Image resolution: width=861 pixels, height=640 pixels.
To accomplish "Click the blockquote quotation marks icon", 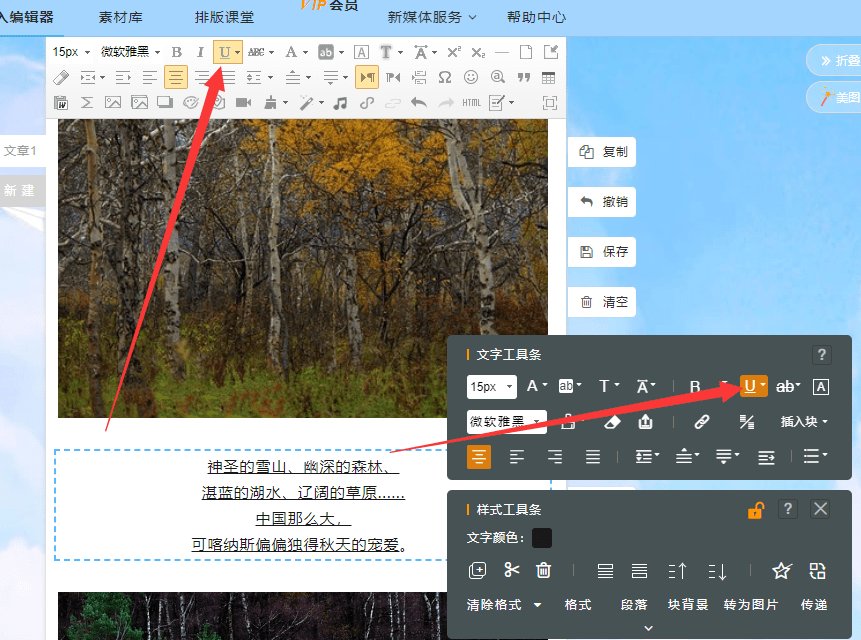I will [523, 77].
